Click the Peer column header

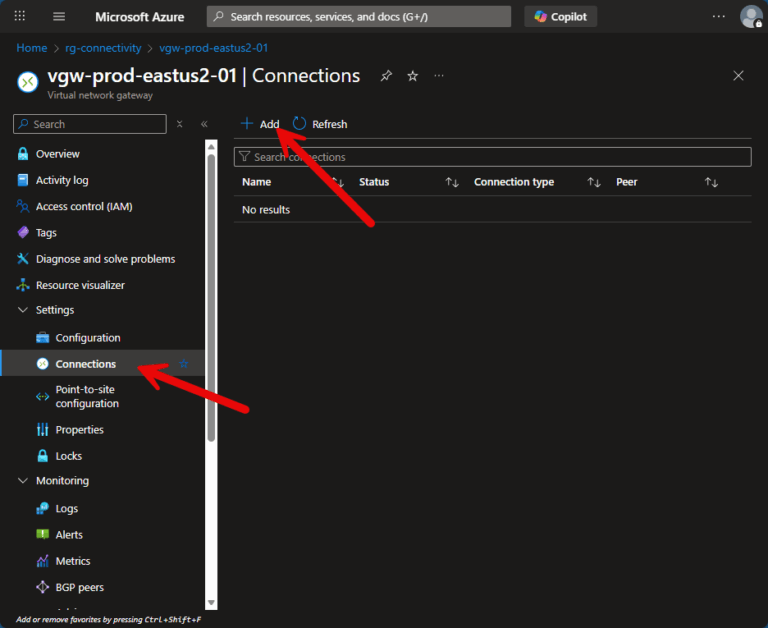[626, 182]
